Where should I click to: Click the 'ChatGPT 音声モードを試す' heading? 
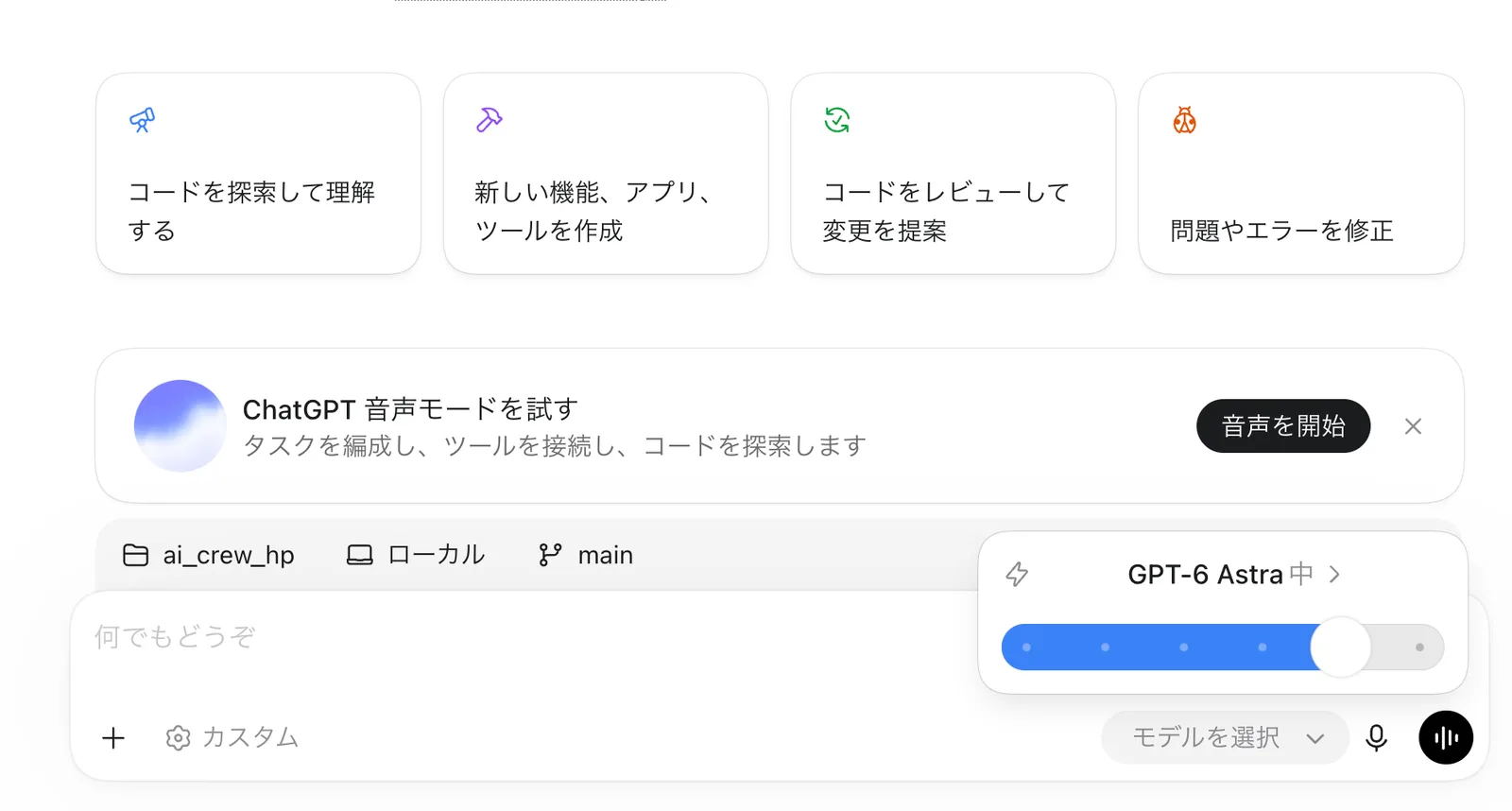[x=410, y=409]
